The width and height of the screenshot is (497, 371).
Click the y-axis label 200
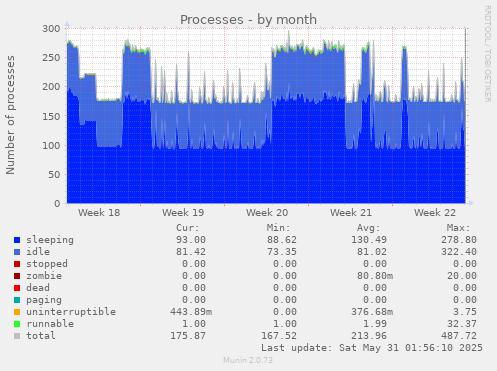point(51,87)
